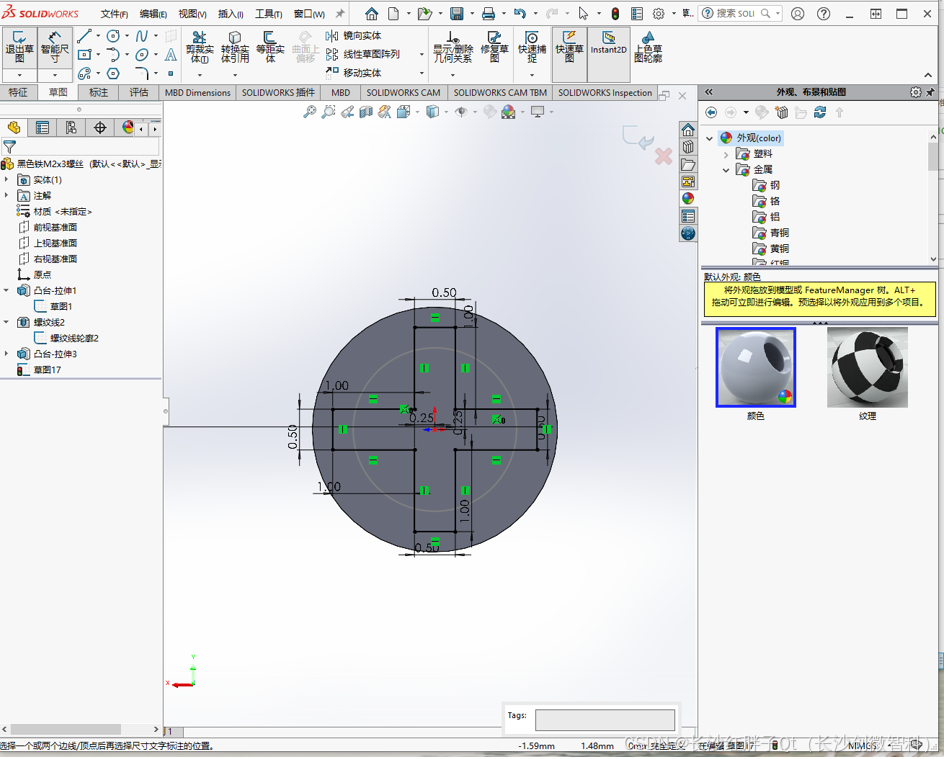Click the 转换实体引用 (Convert Entities) icon

point(233,46)
